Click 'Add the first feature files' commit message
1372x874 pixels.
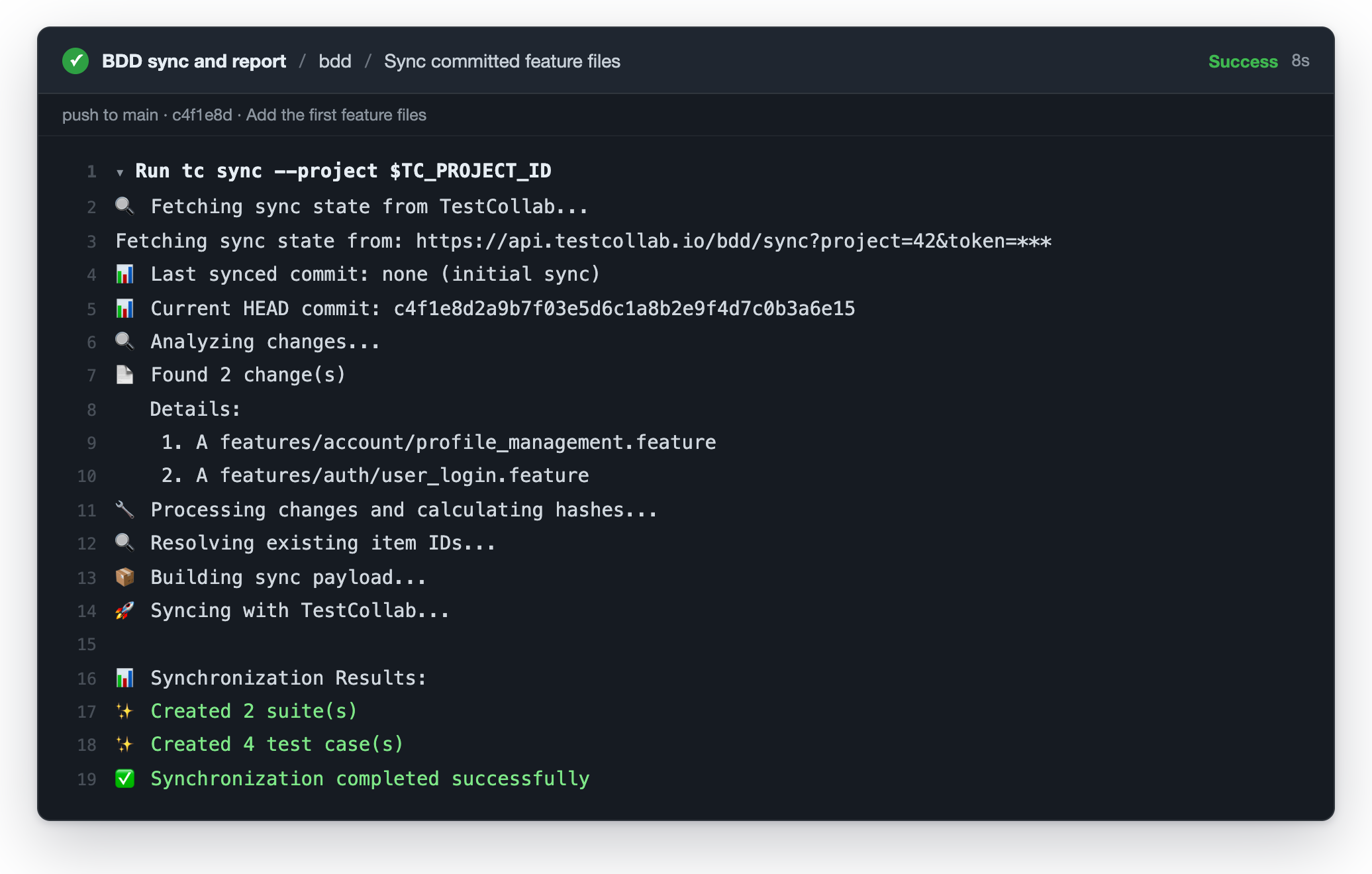click(x=336, y=115)
